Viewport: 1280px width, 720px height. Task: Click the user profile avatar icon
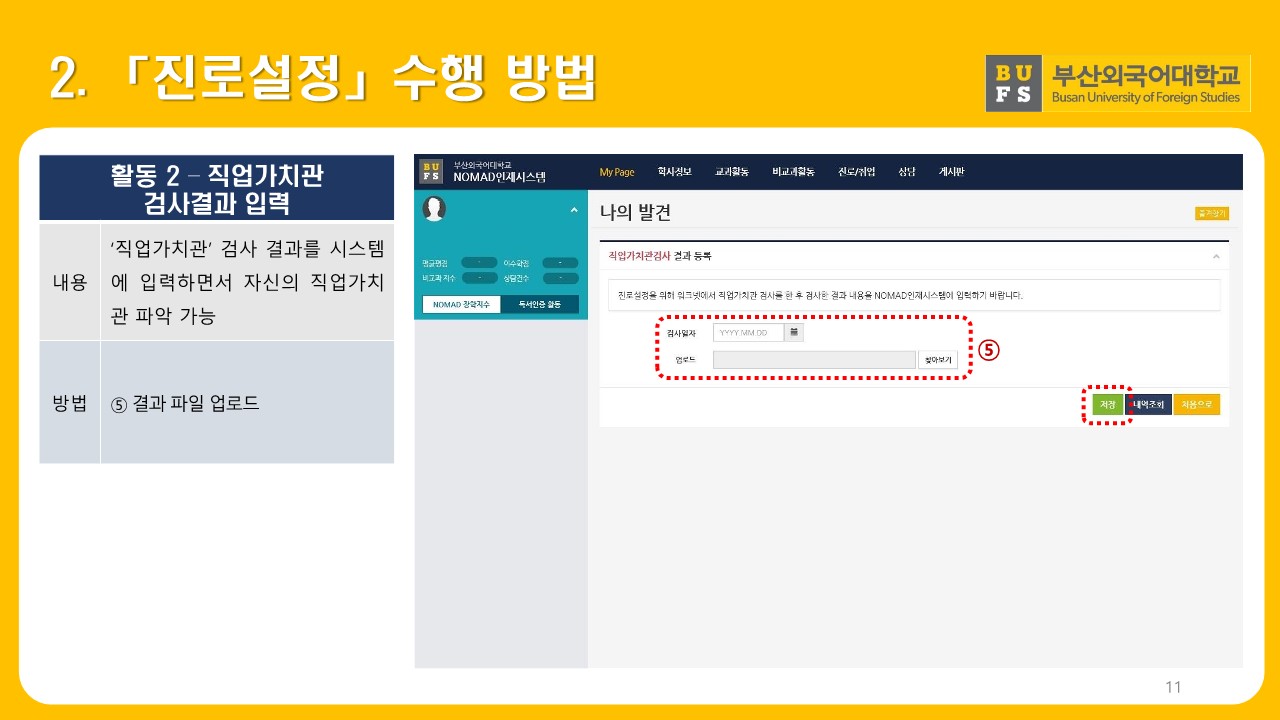click(434, 209)
